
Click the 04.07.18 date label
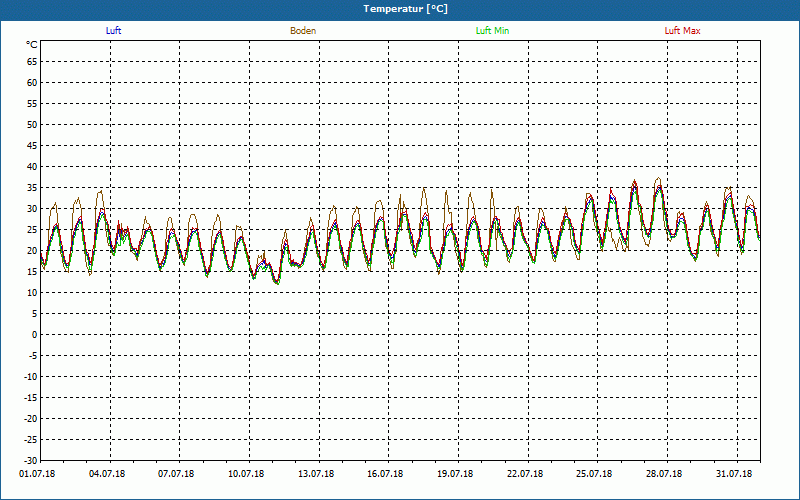(107, 474)
